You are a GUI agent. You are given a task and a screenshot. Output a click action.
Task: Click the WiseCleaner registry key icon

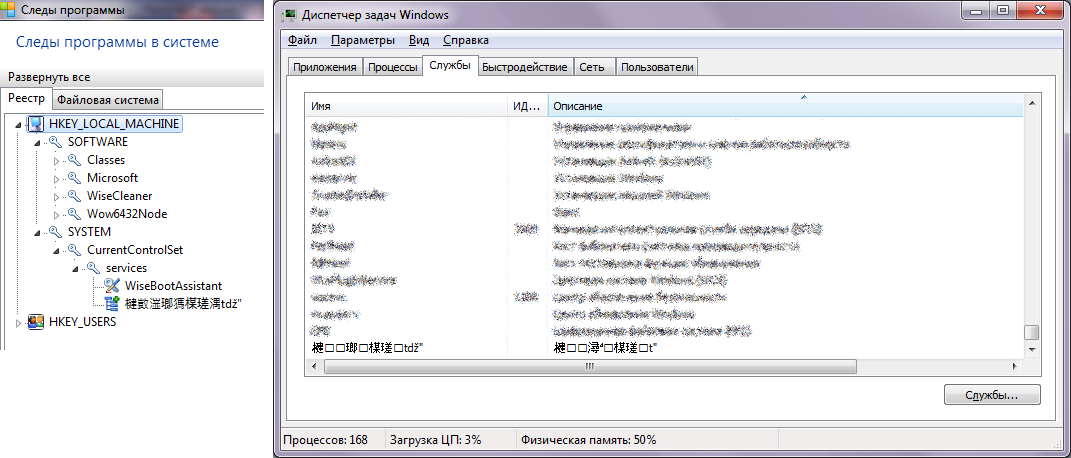pyautogui.click(x=74, y=196)
